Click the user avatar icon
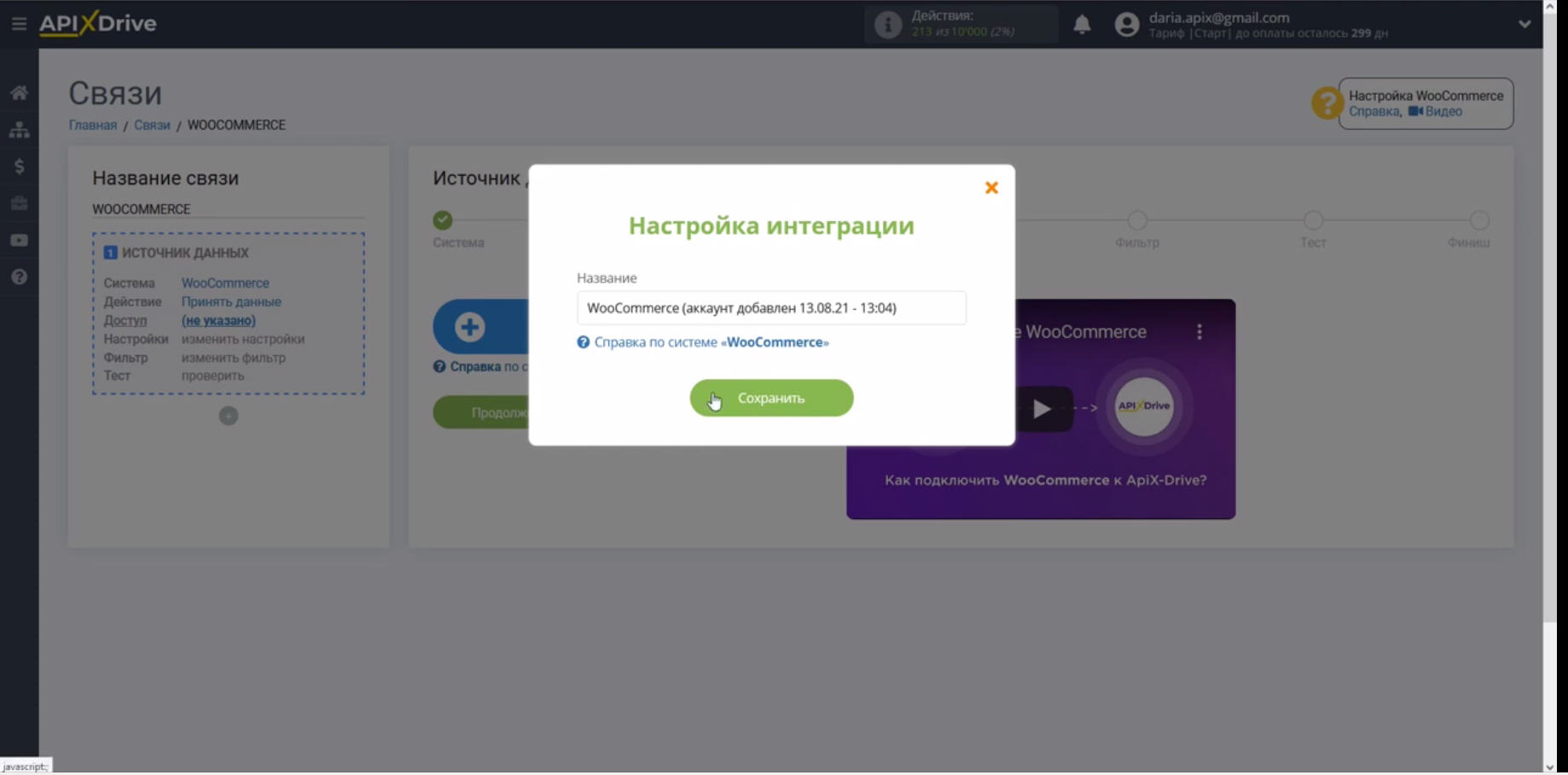The height and width of the screenshot is (775, 1568). point(1127,25)
